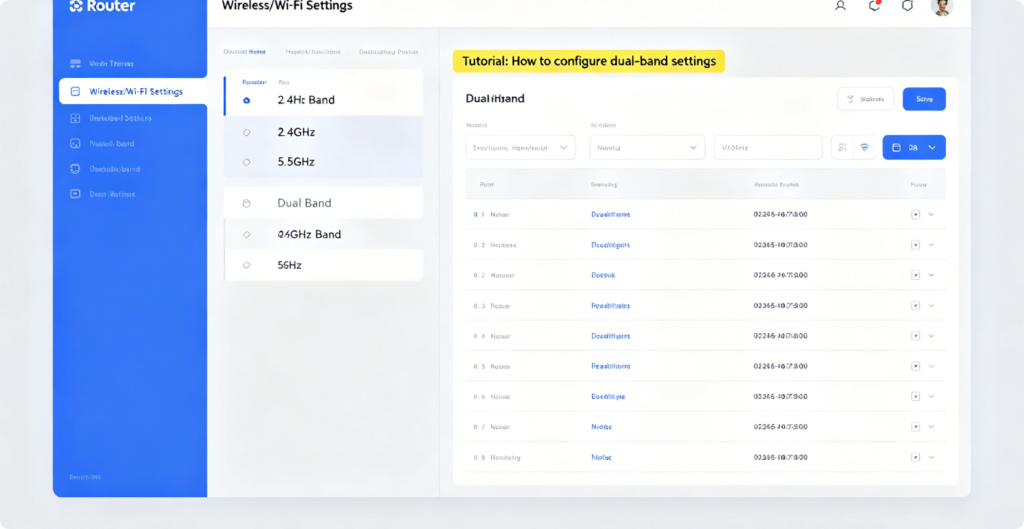Open the blue link in row 0.1
This screenshot has width=1024, height=529.
(611, 214)
